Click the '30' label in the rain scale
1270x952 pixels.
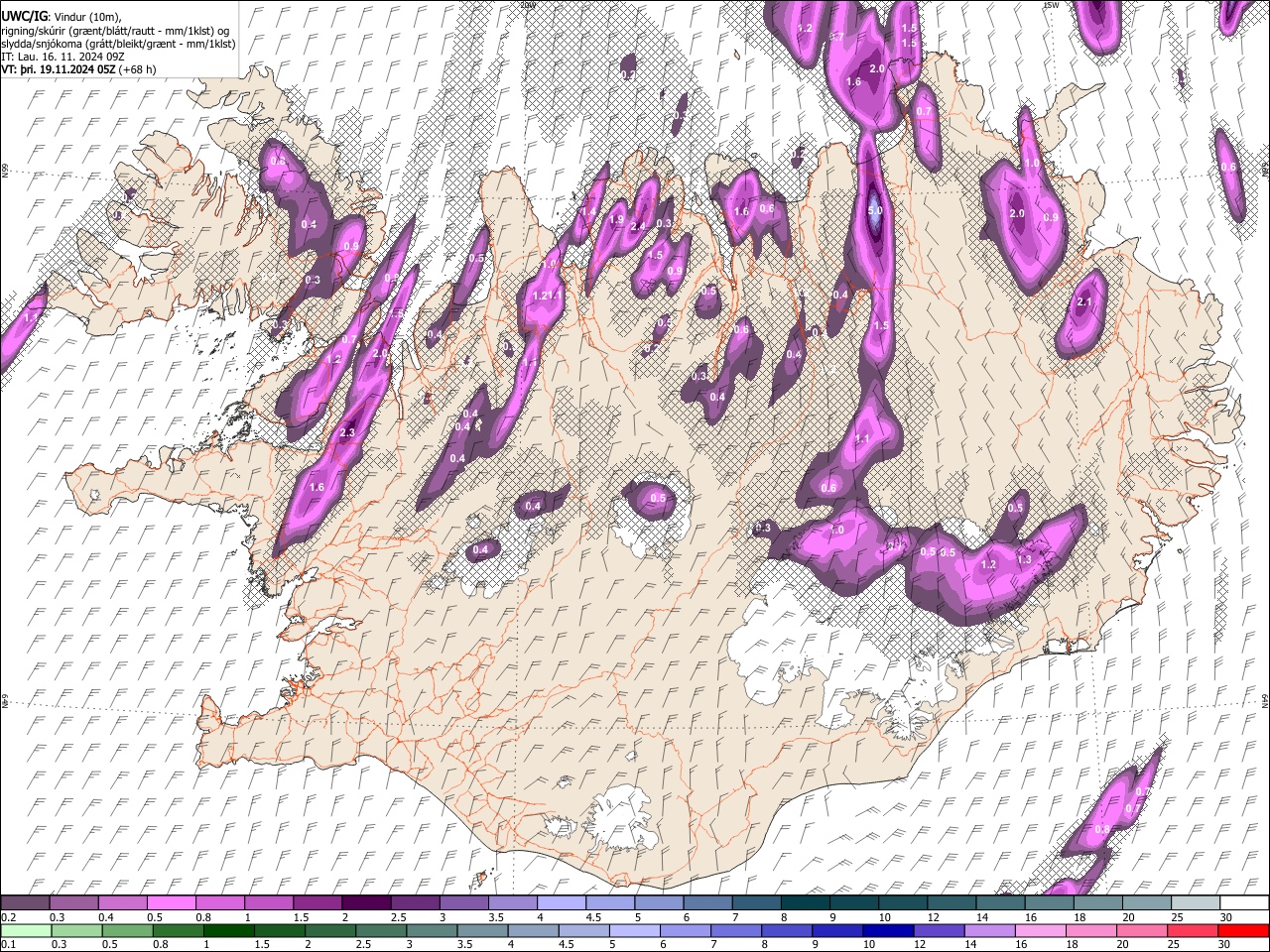click(1226, 944)
